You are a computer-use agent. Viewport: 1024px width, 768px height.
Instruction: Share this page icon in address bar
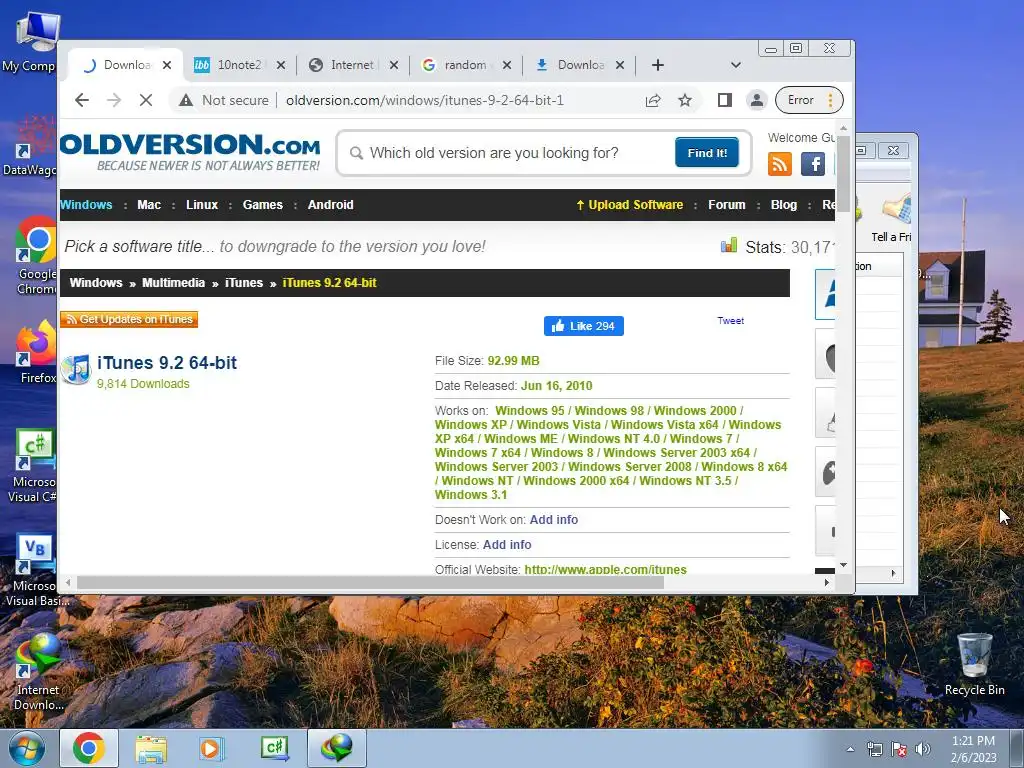[x=652, y=100]
